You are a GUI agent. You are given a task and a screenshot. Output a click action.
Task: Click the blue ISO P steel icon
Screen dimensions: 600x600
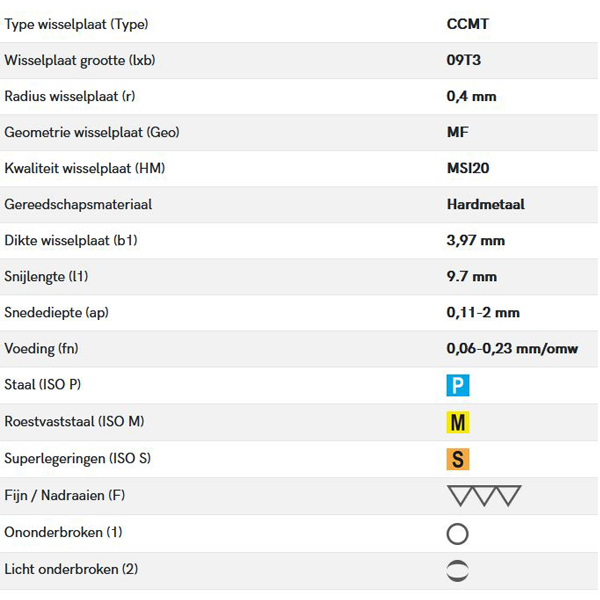[x=458, y=386]
